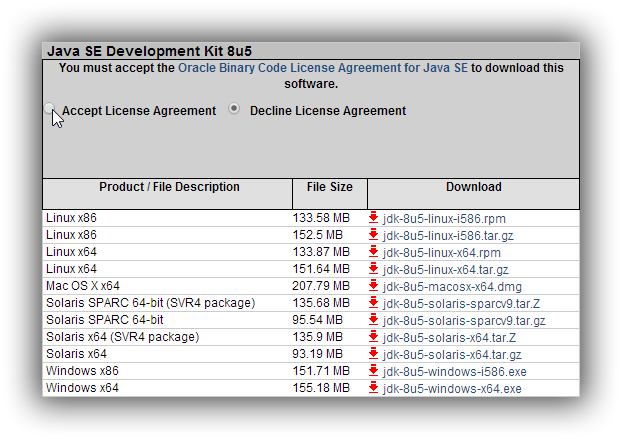Select Accept License Agreement radio button
The width and height of the screenshot is (622, 439).
50,108
